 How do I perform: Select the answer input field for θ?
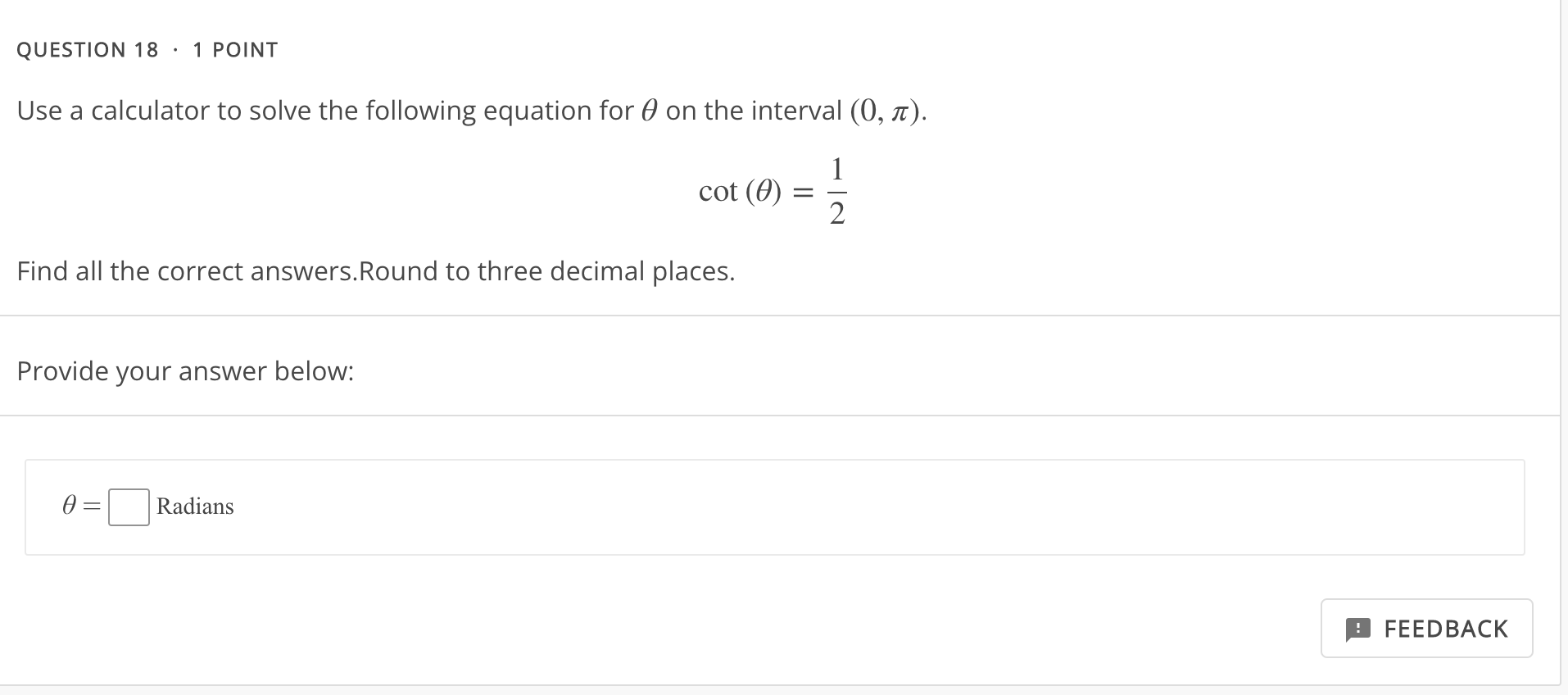click(x=127, y=506)
